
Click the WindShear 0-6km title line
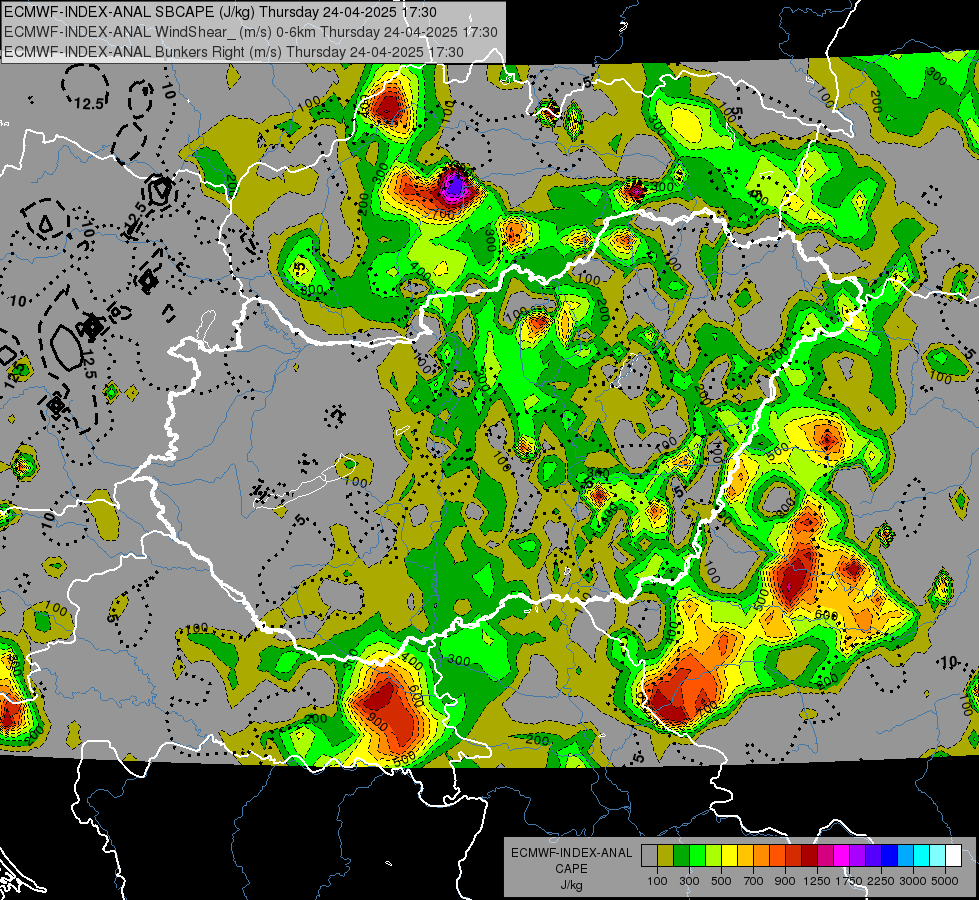coord(251,32)
